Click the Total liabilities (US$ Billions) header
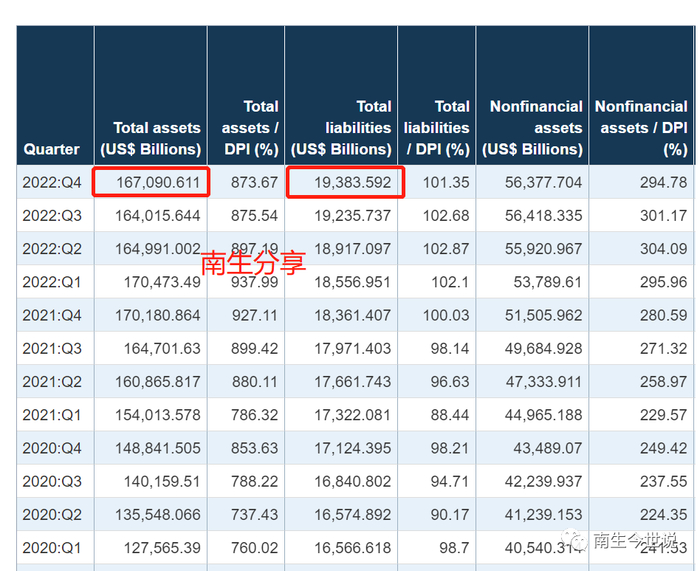The width and height of the screenshot is (700, 571). tap(341, 127)
